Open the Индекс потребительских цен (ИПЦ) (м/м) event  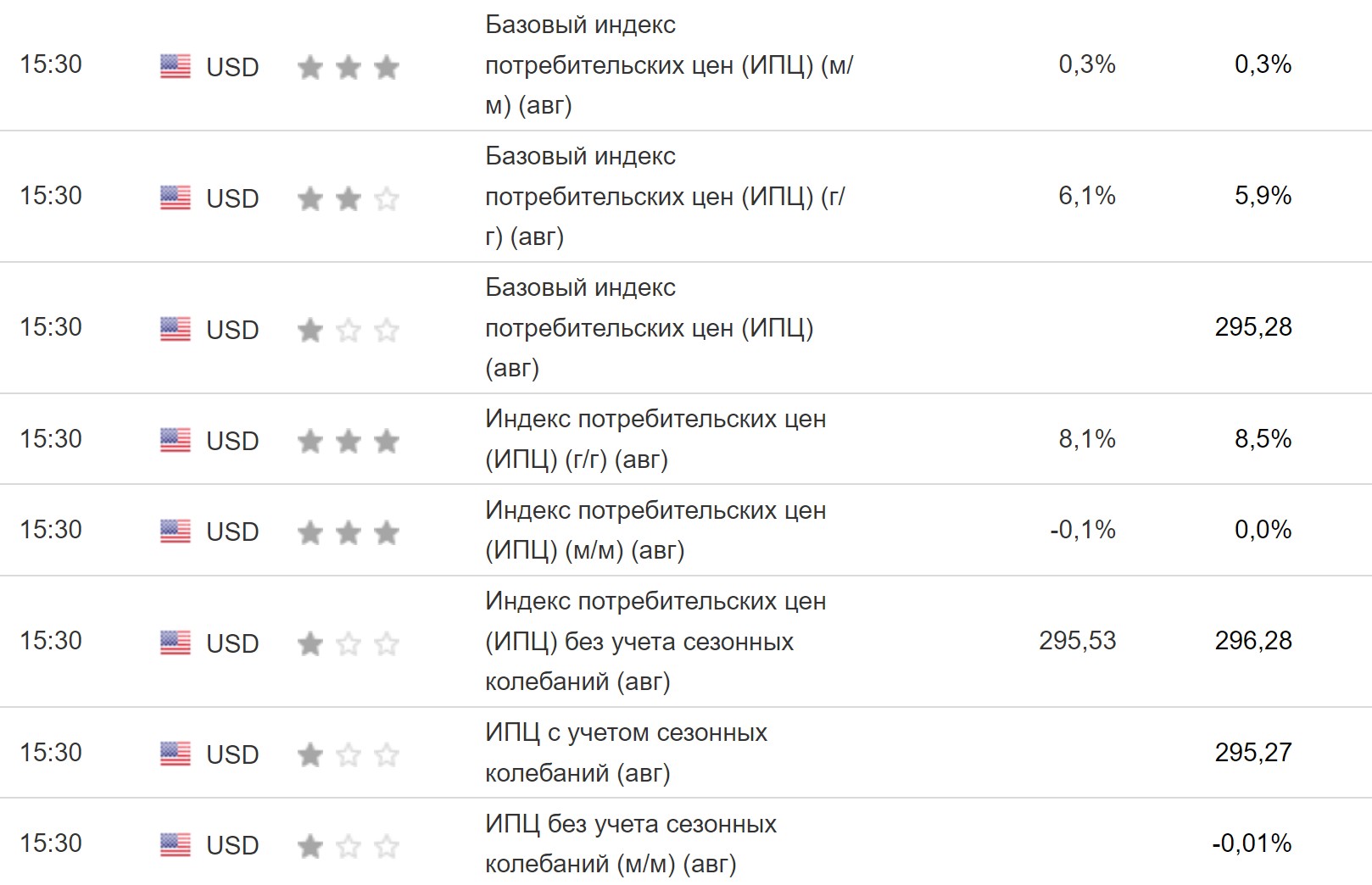point(655,530)
